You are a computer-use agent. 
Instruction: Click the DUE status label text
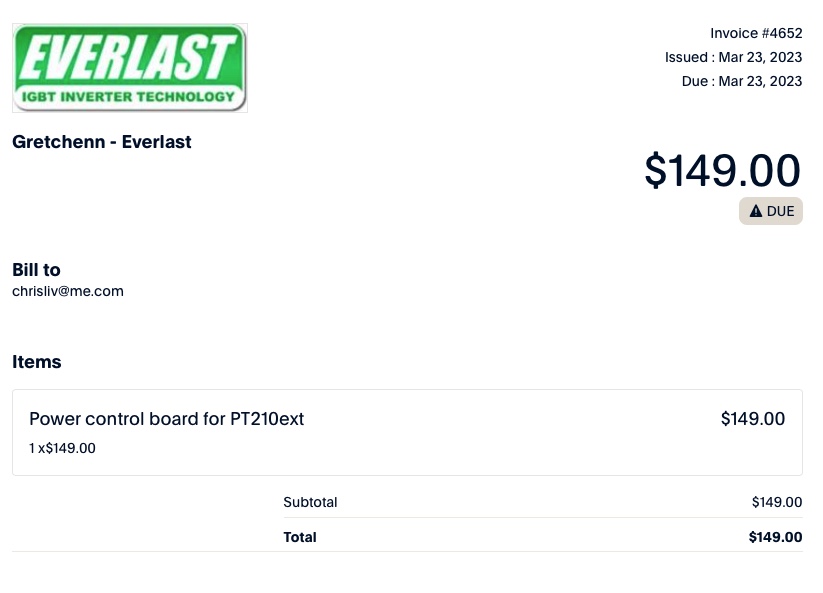click(x=780, y=211)
